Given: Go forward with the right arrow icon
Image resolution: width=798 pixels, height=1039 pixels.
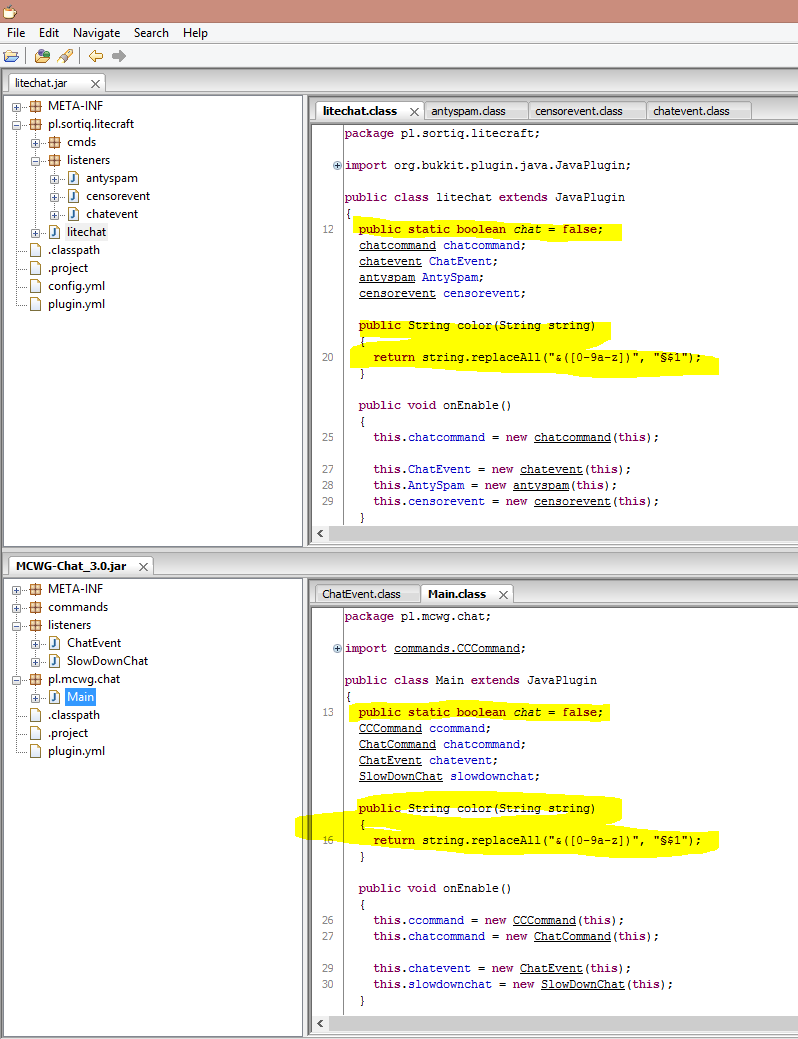Looking at the screenshot, I should click(x=119, y=56).
